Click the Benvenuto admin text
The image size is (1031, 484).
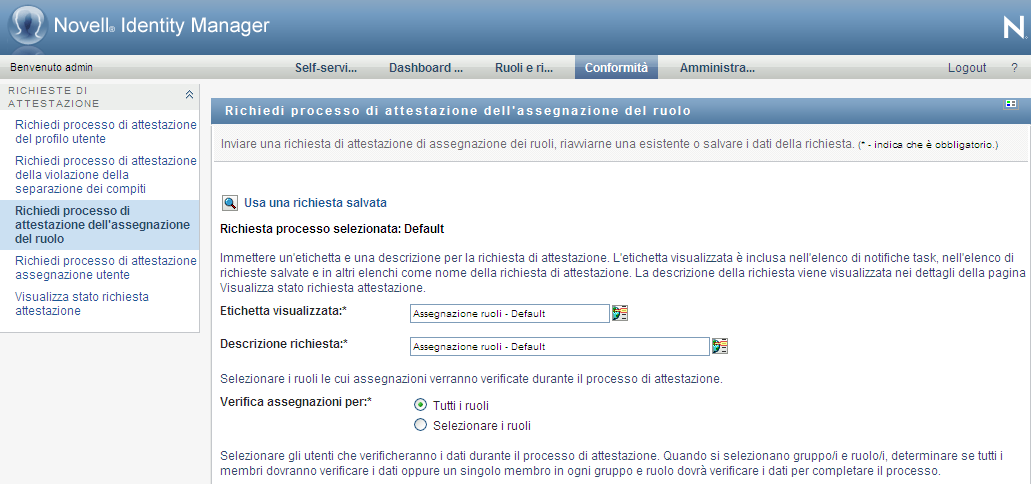coord(51,67)
